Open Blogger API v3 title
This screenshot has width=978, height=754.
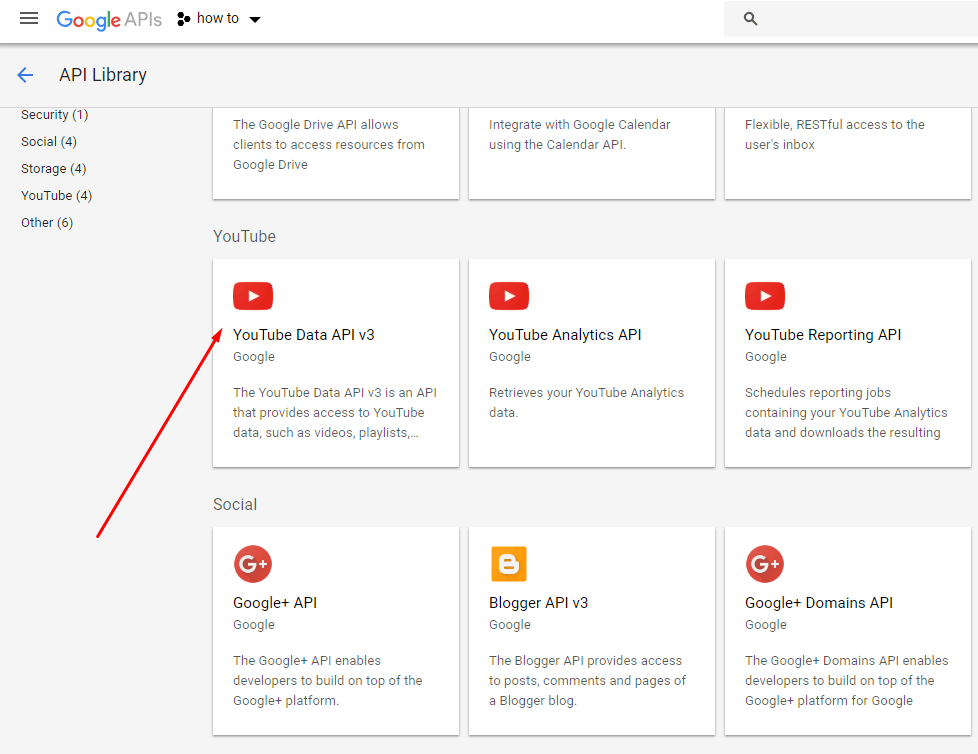[x=538, y=603]
